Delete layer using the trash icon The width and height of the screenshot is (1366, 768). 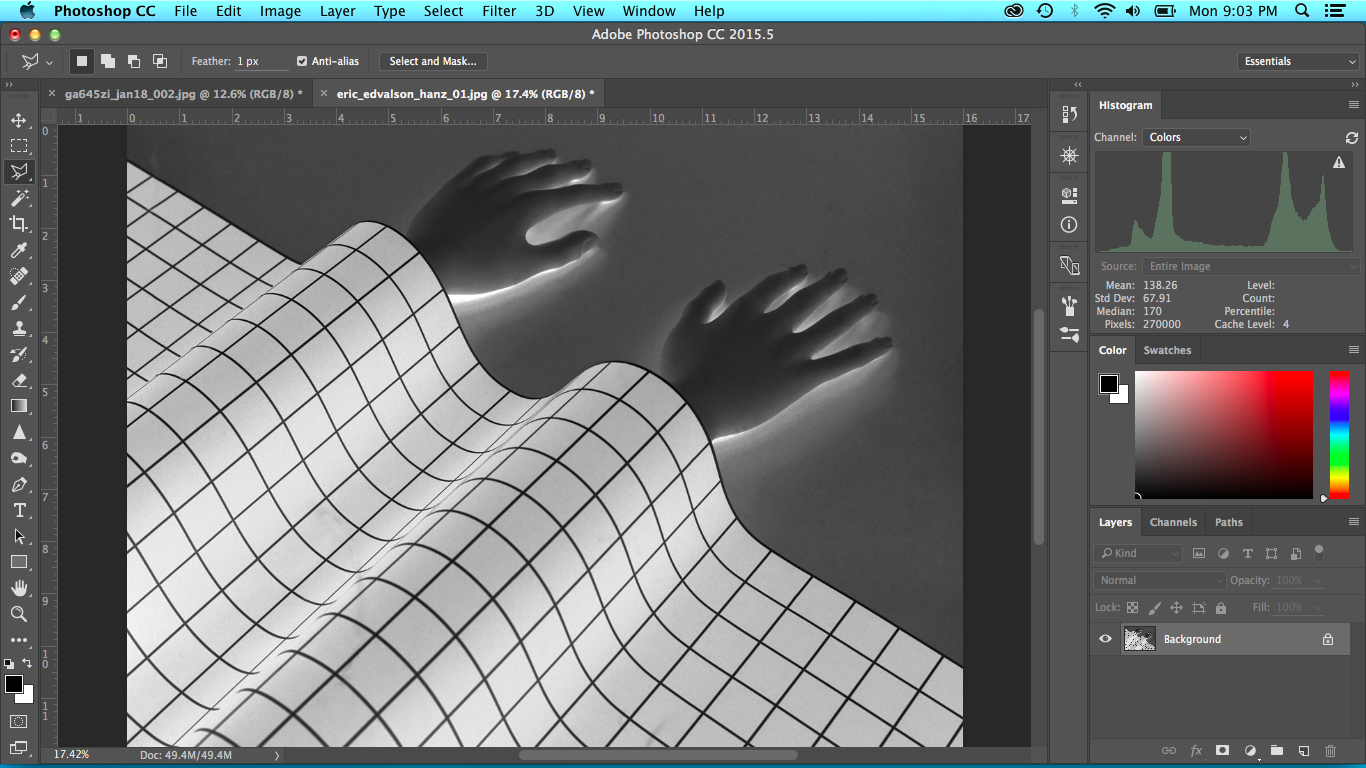(x=1330, y=750)
